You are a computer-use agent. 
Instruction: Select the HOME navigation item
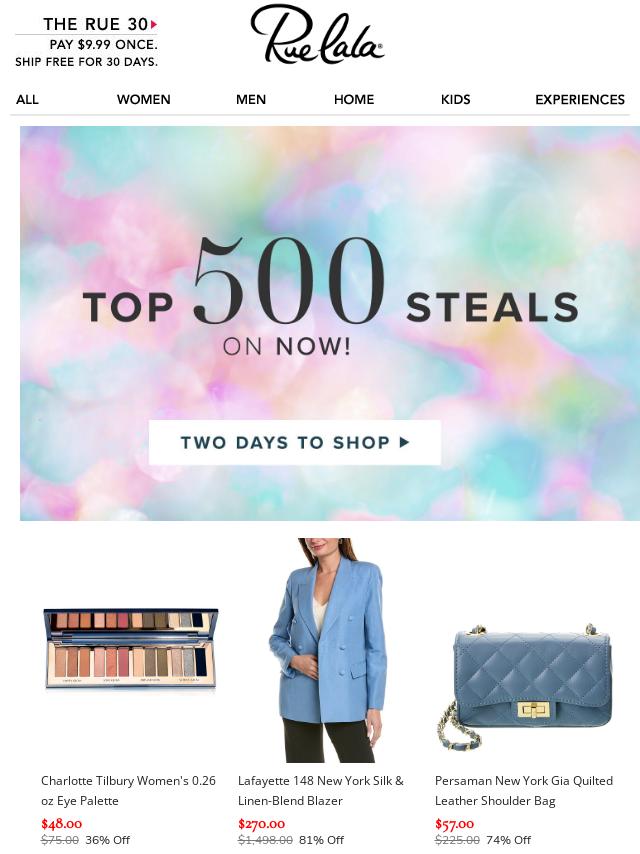(354, 100)
